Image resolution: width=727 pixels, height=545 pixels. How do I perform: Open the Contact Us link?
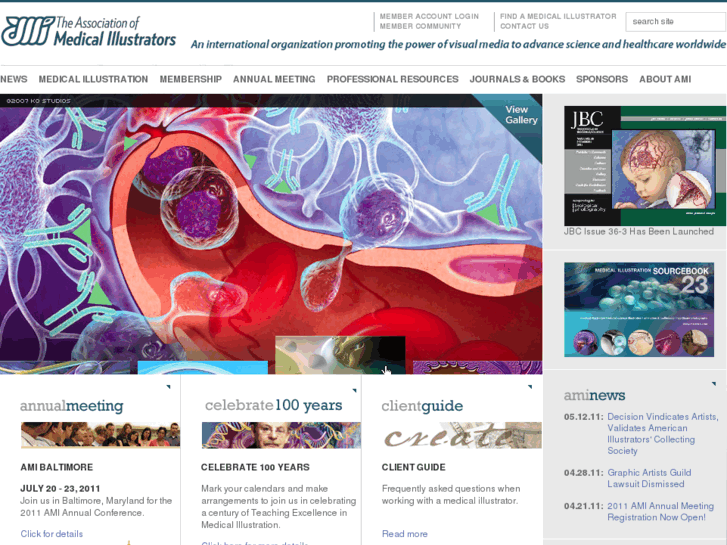[524, 26]
